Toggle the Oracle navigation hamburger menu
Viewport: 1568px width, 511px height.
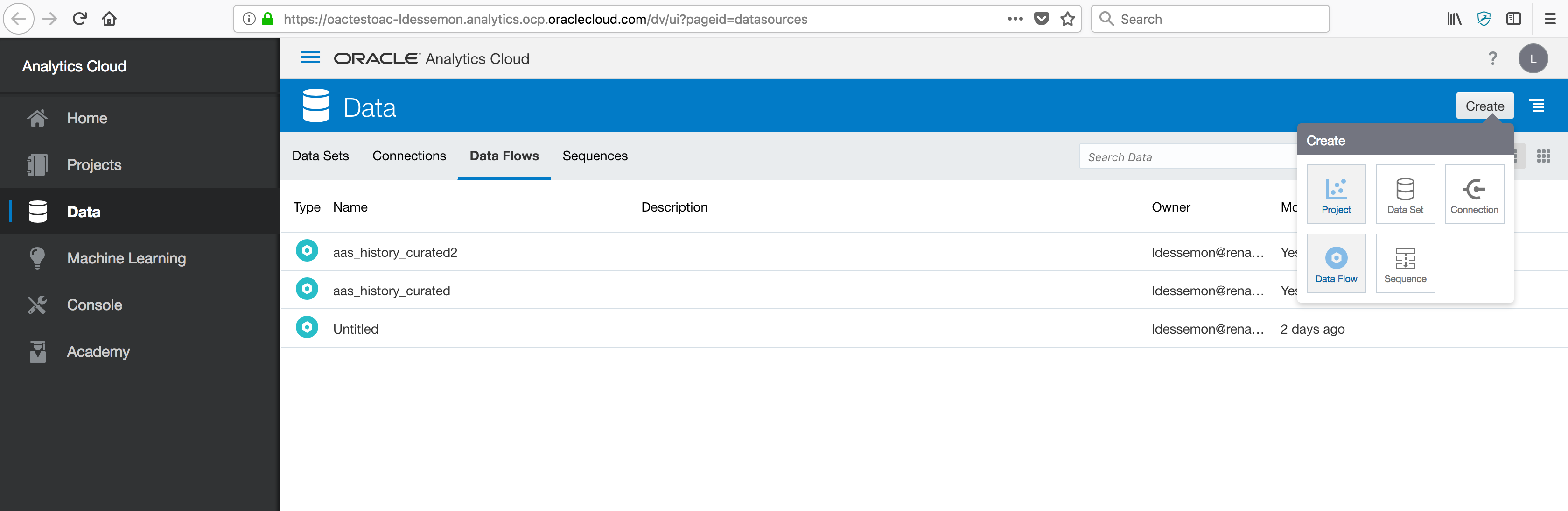311,57
